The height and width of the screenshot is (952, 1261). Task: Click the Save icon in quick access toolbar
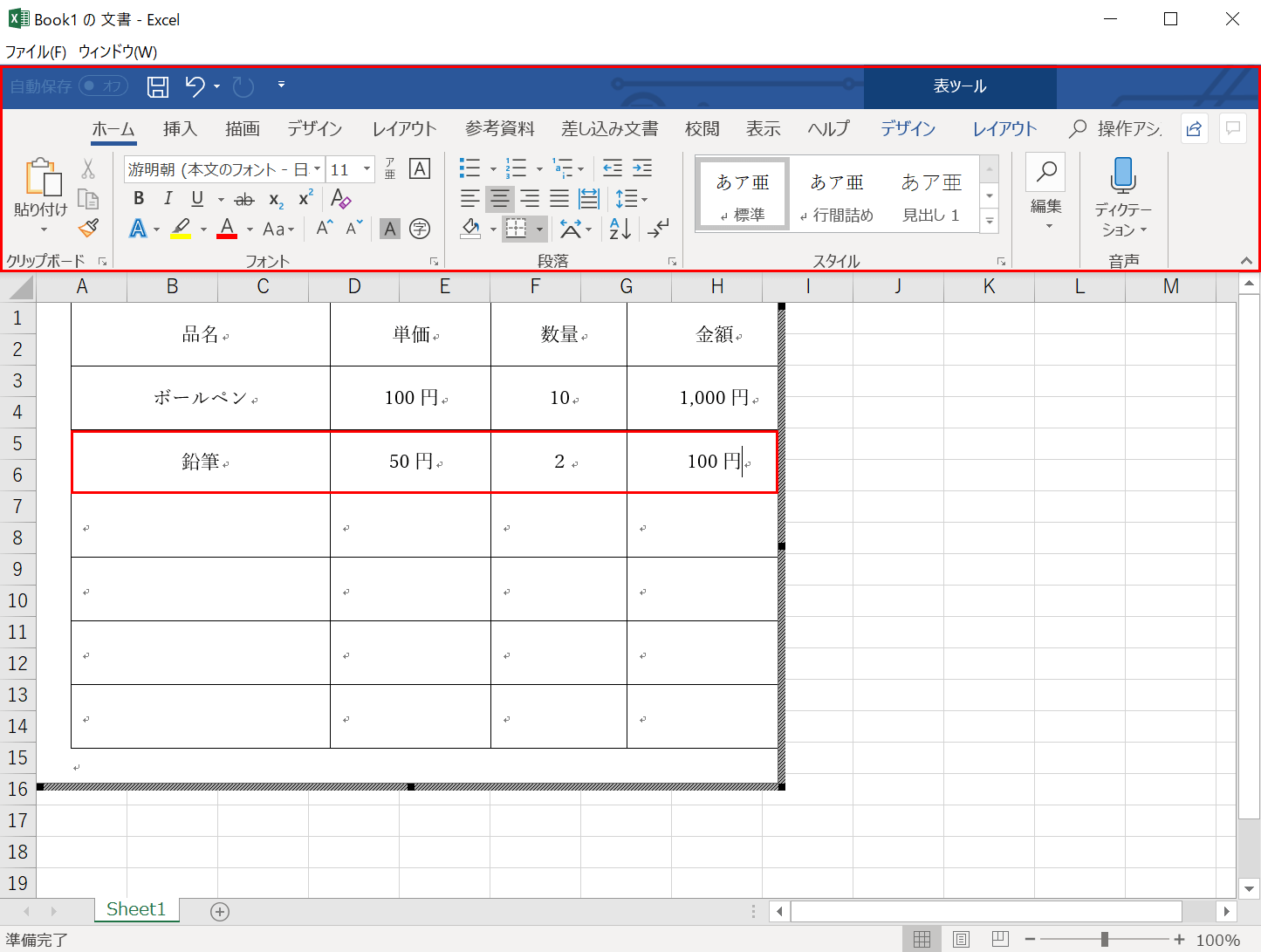pyautogui.click(x=158, y=86)
